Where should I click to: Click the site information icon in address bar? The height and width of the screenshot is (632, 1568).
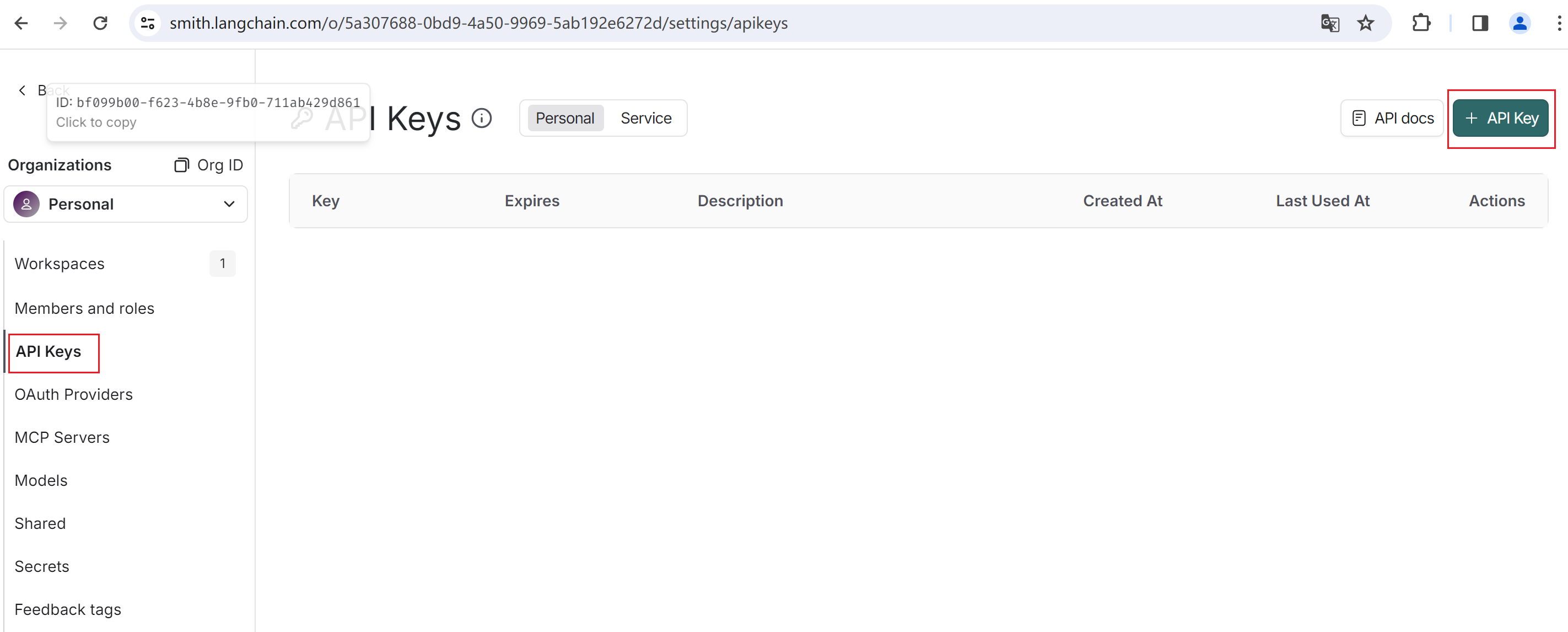pos(148,23)
